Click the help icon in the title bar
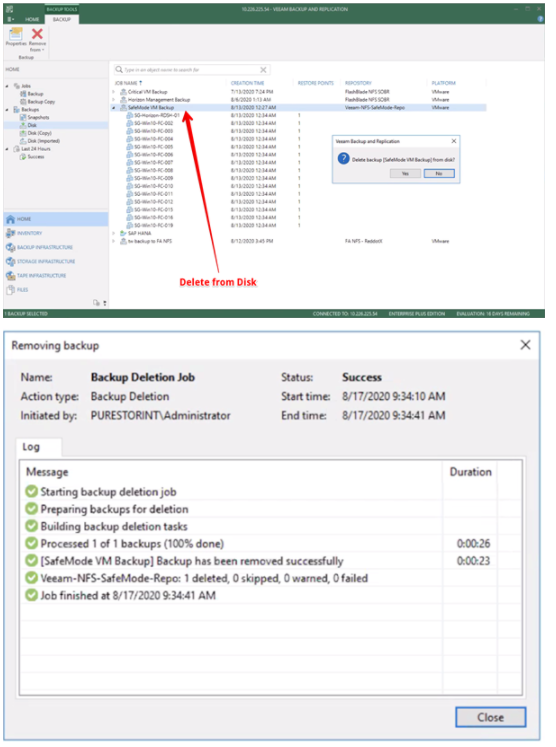The image size is (556, 747). [540, 19]
